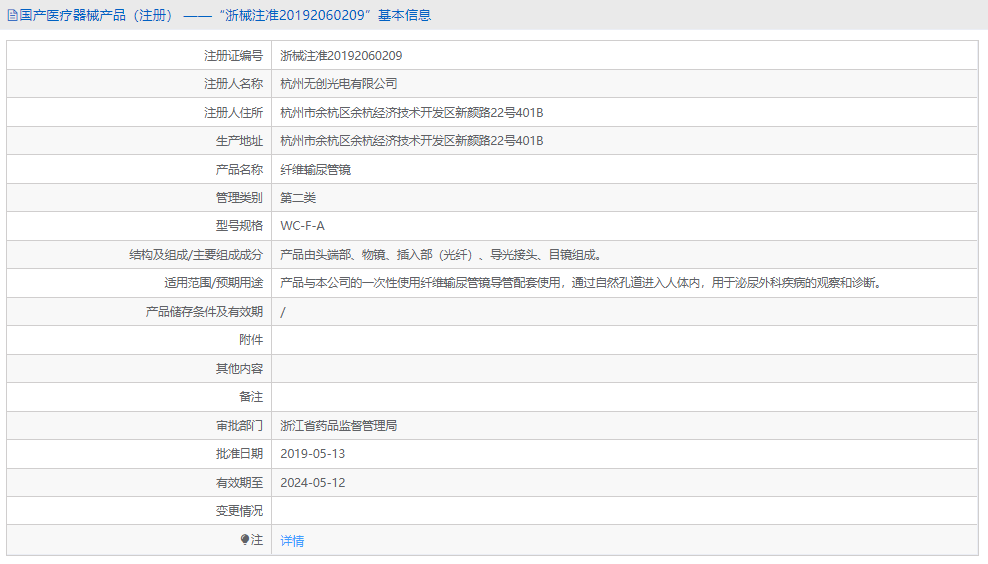Click the 产品储存条件及有效期 label

click(x=204, y=312)
